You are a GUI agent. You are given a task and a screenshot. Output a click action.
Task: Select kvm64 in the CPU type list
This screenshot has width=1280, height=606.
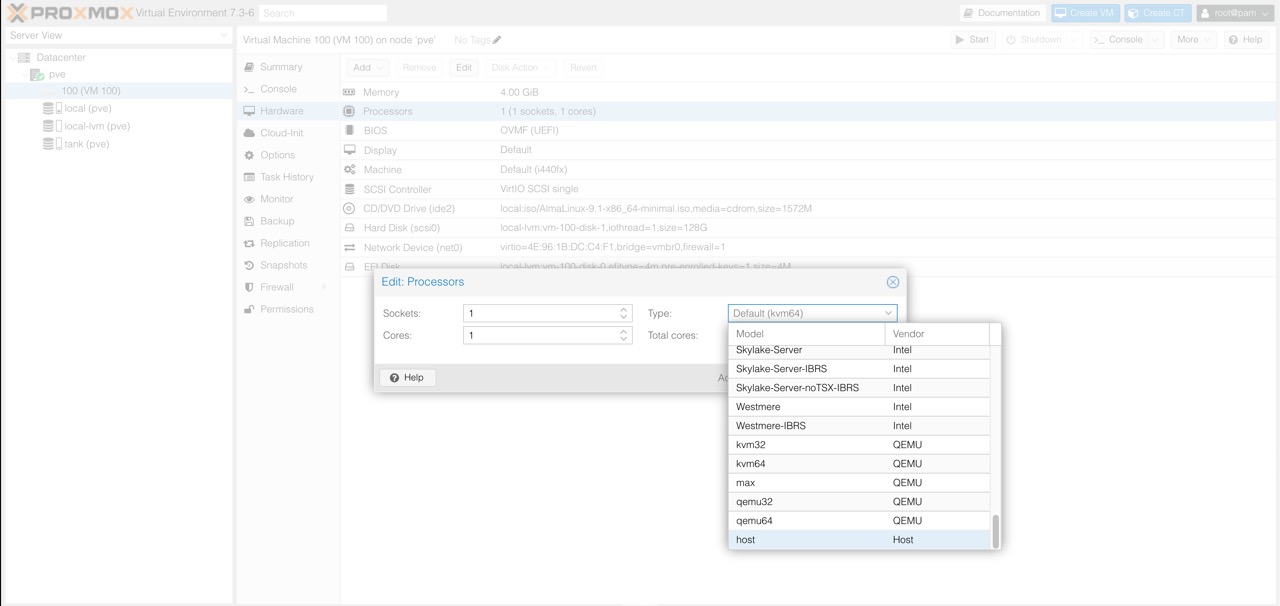tap(859, 464)
